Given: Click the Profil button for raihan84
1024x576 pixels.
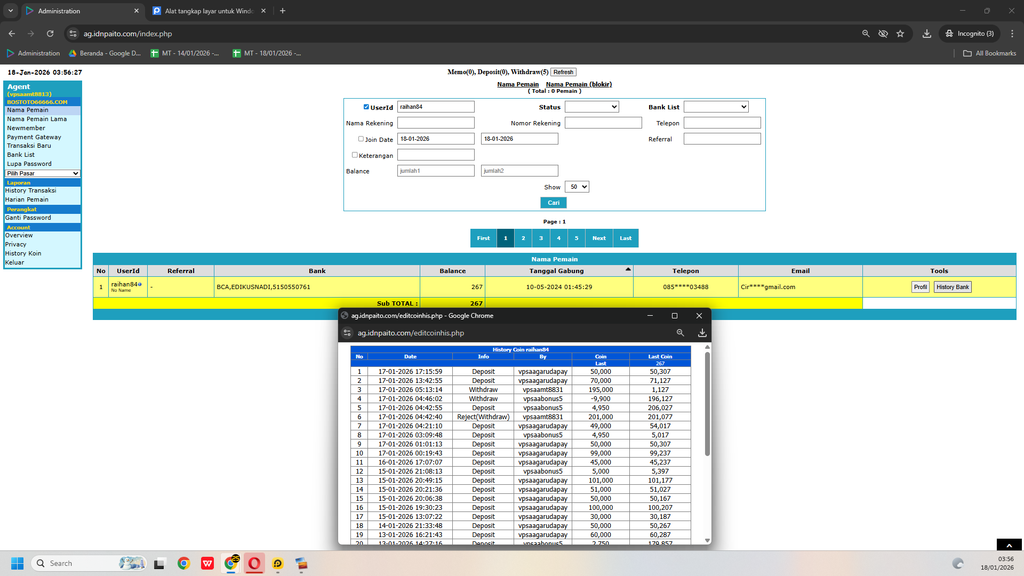Looking at the screenshot, I should [920, 287].
